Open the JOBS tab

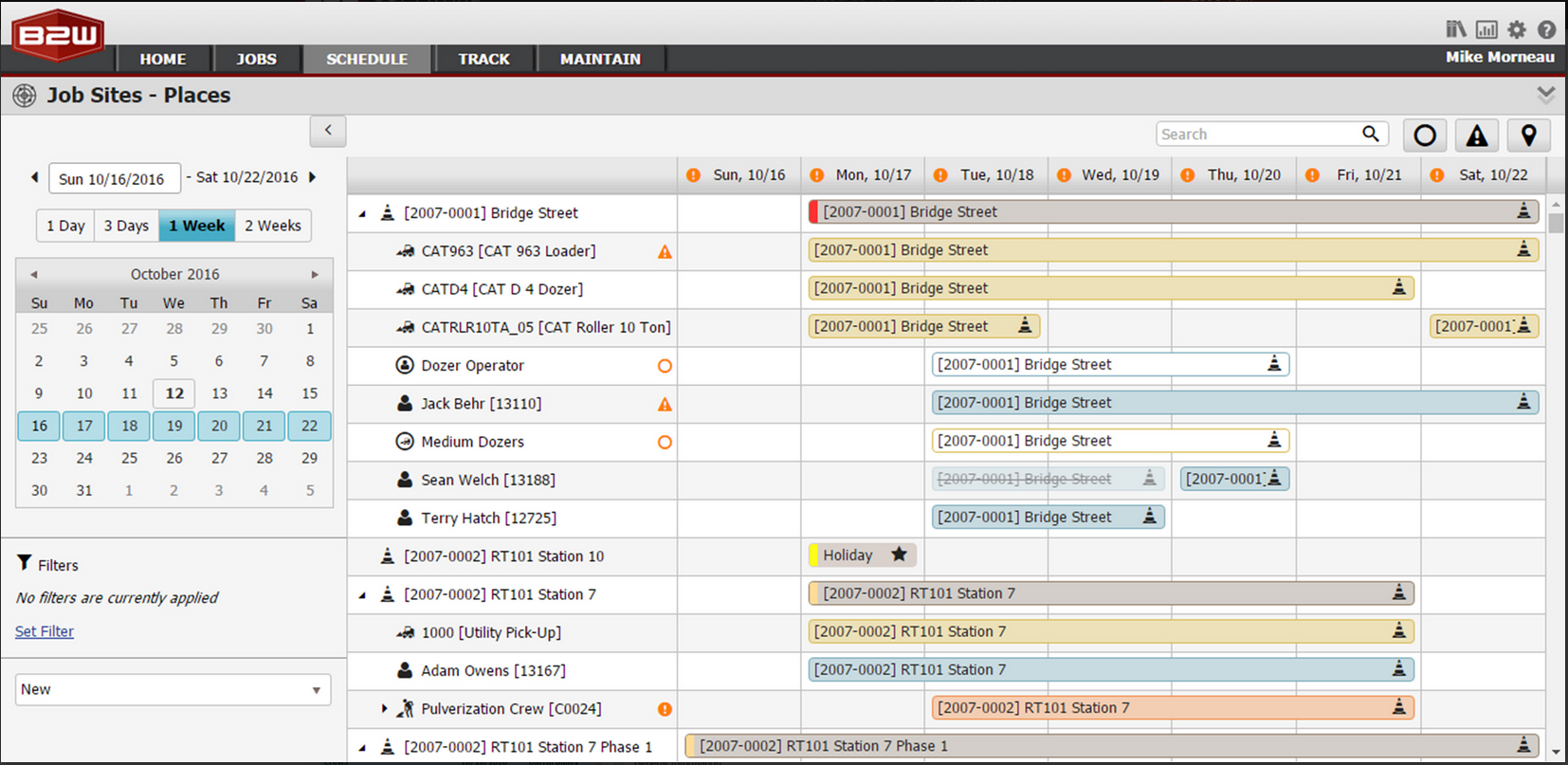[x=257, y=59]
